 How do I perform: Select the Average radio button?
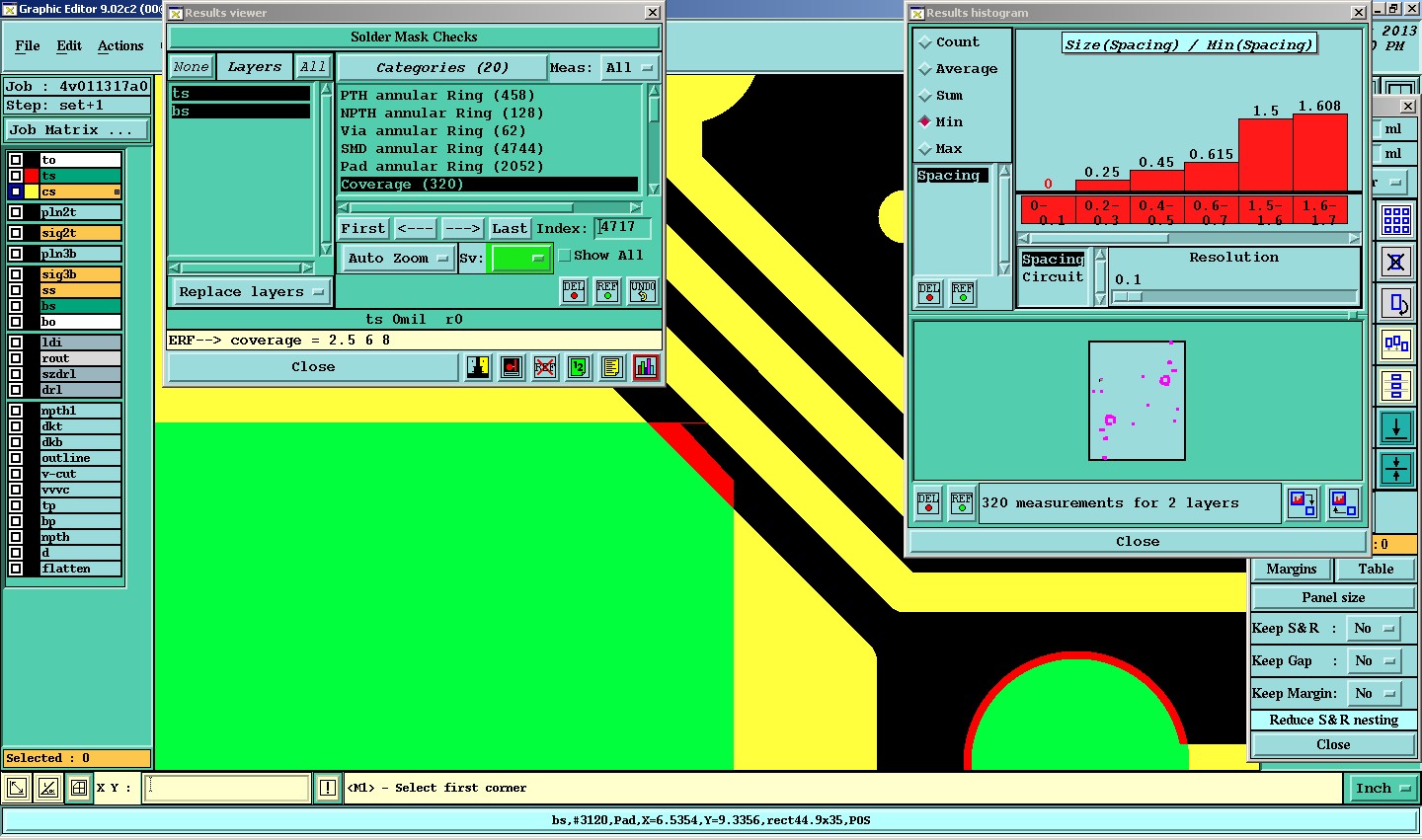point(925,69)
